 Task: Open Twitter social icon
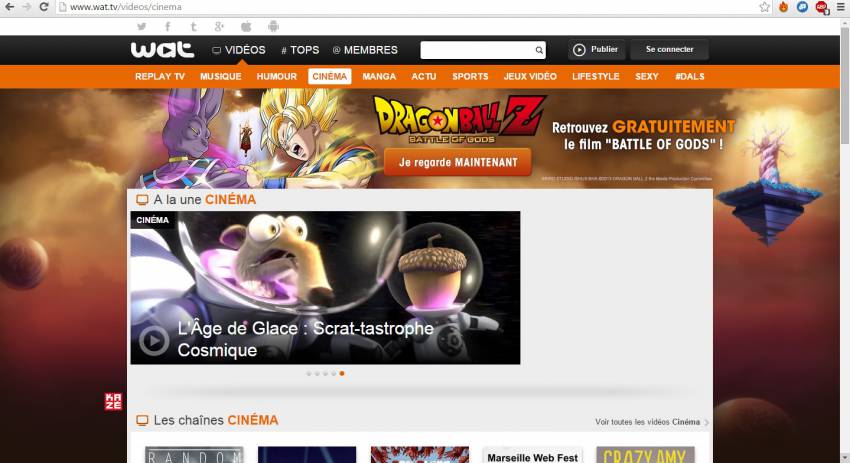pos(141,26)
